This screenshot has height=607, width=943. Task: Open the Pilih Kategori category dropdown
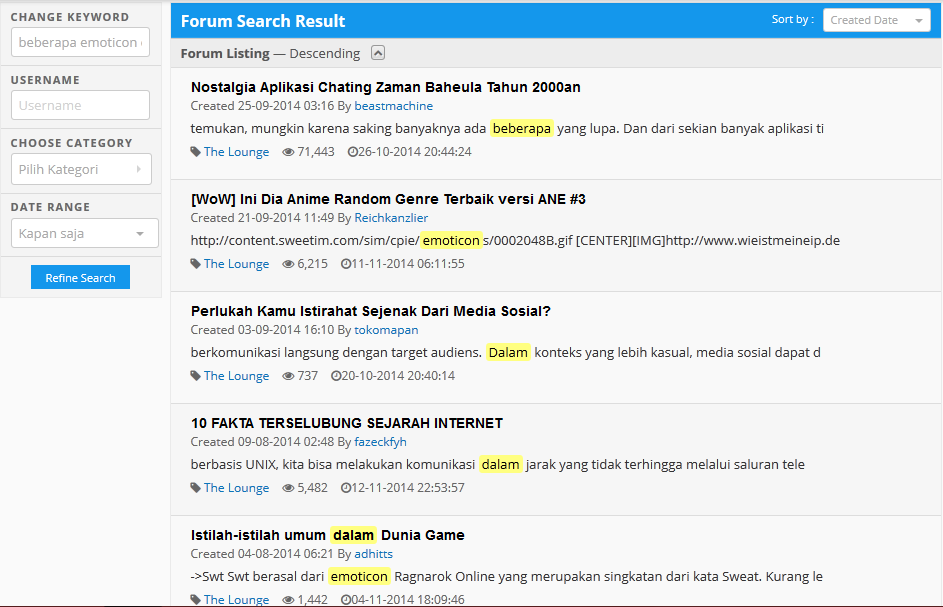tap(81, 169)
